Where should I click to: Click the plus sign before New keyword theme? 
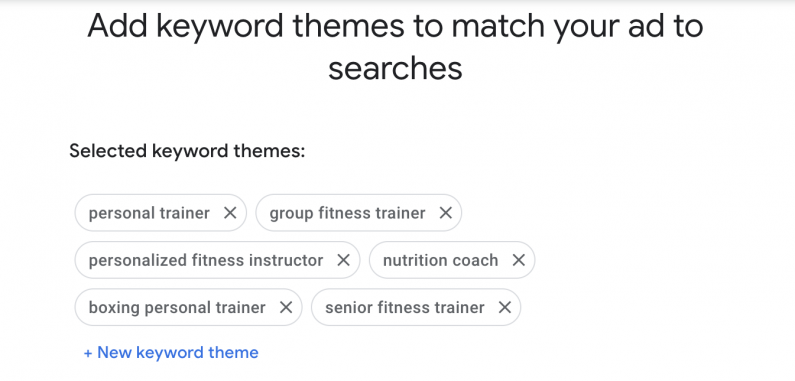(88, 353)
